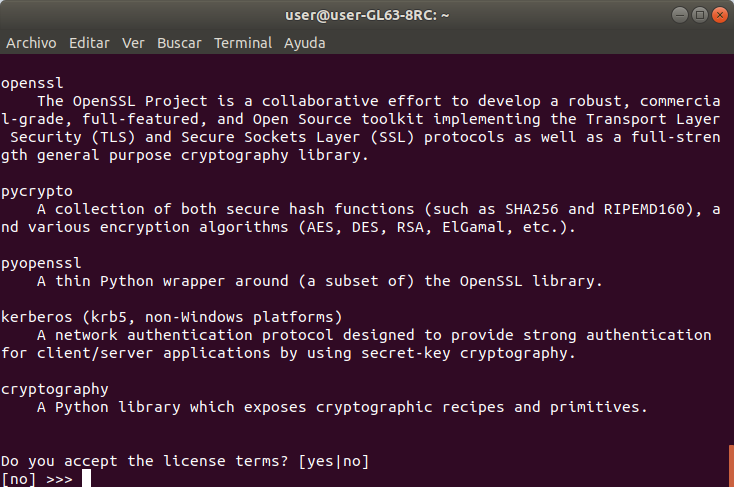
Task: Click the prompt cursor after [no] >>>
Action: 87,479
